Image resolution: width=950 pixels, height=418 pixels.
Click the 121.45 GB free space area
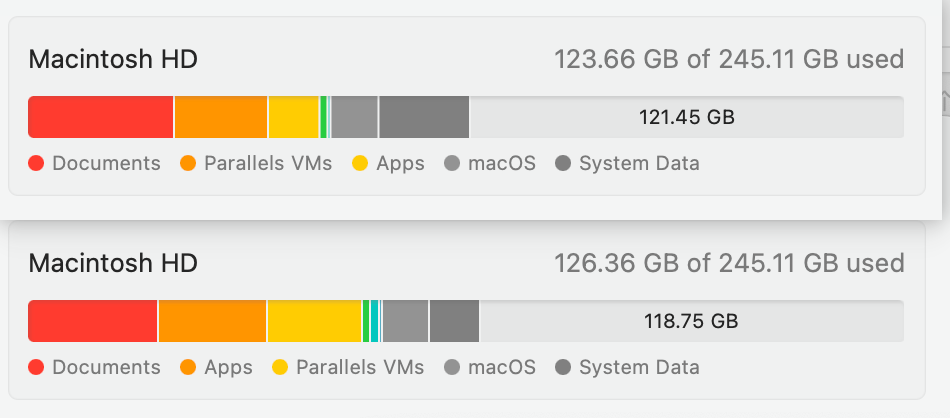tap(686, 117)
